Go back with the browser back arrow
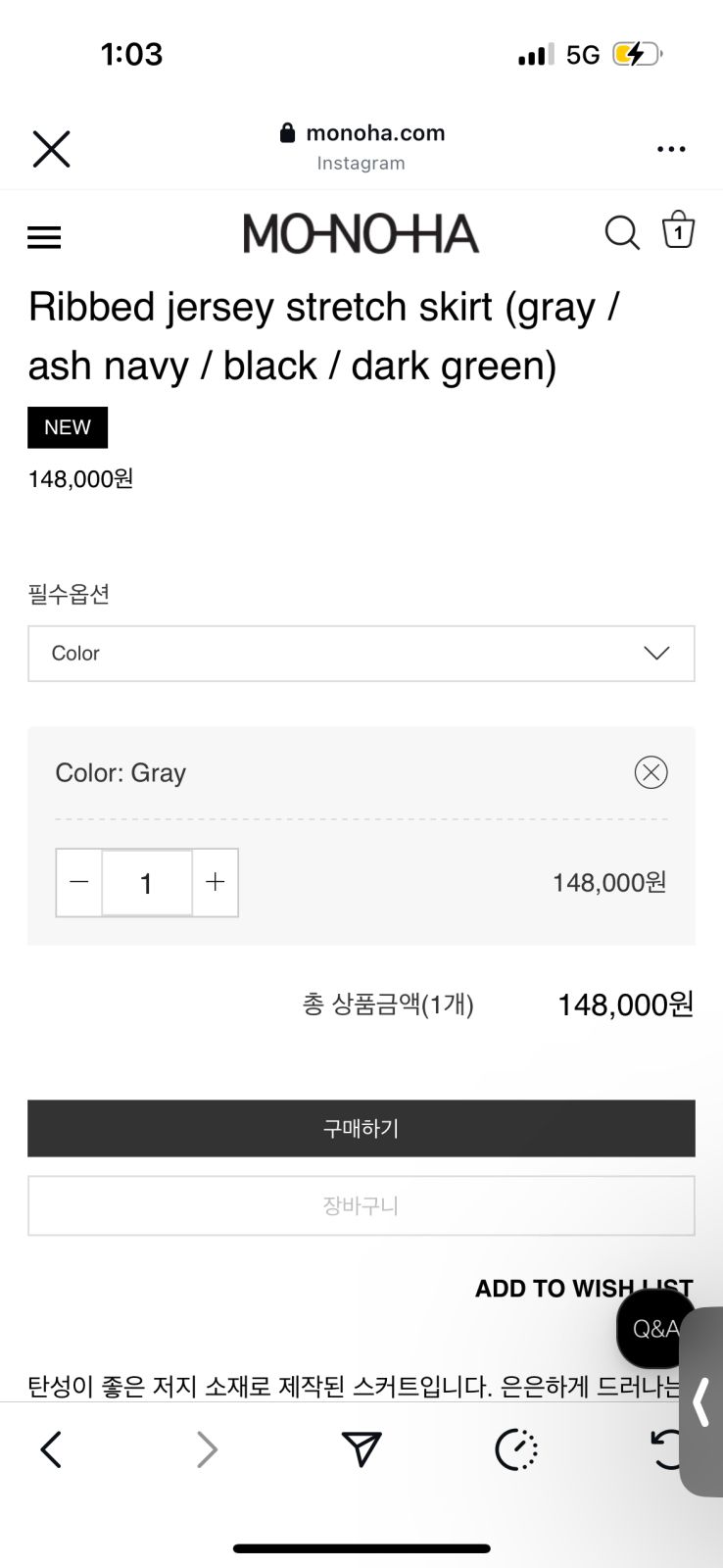This screenshot has width=723, height=1568. (x=51, y=1449)
